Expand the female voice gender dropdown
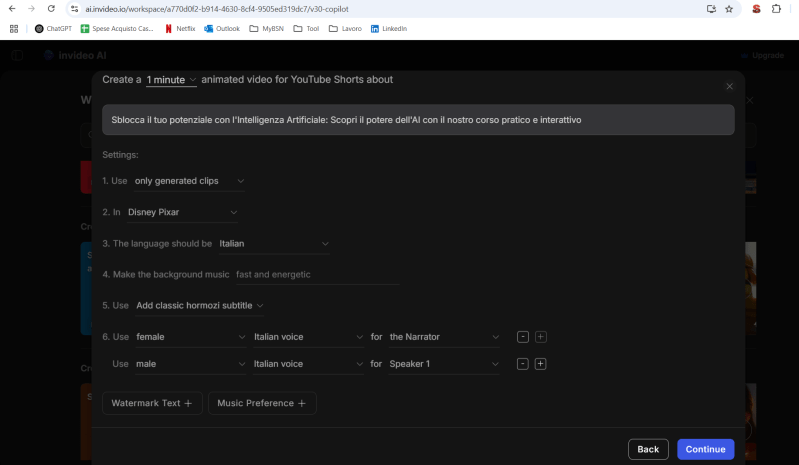Viewport: 799px width, 465px height. click(190, 337)
